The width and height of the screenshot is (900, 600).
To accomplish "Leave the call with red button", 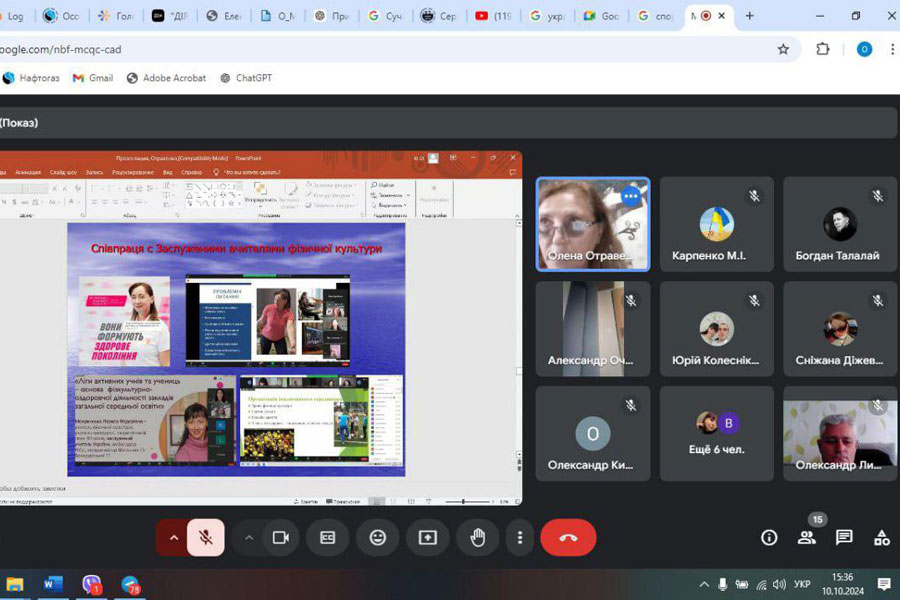I will click(568, 538).
